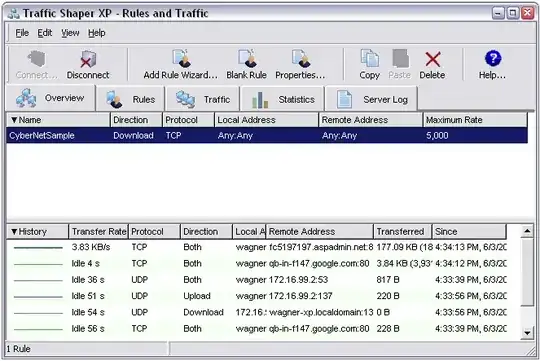Sort rules by Protocol column header
The width and height of the screenshot is (540, 361).
coord(188,120)
